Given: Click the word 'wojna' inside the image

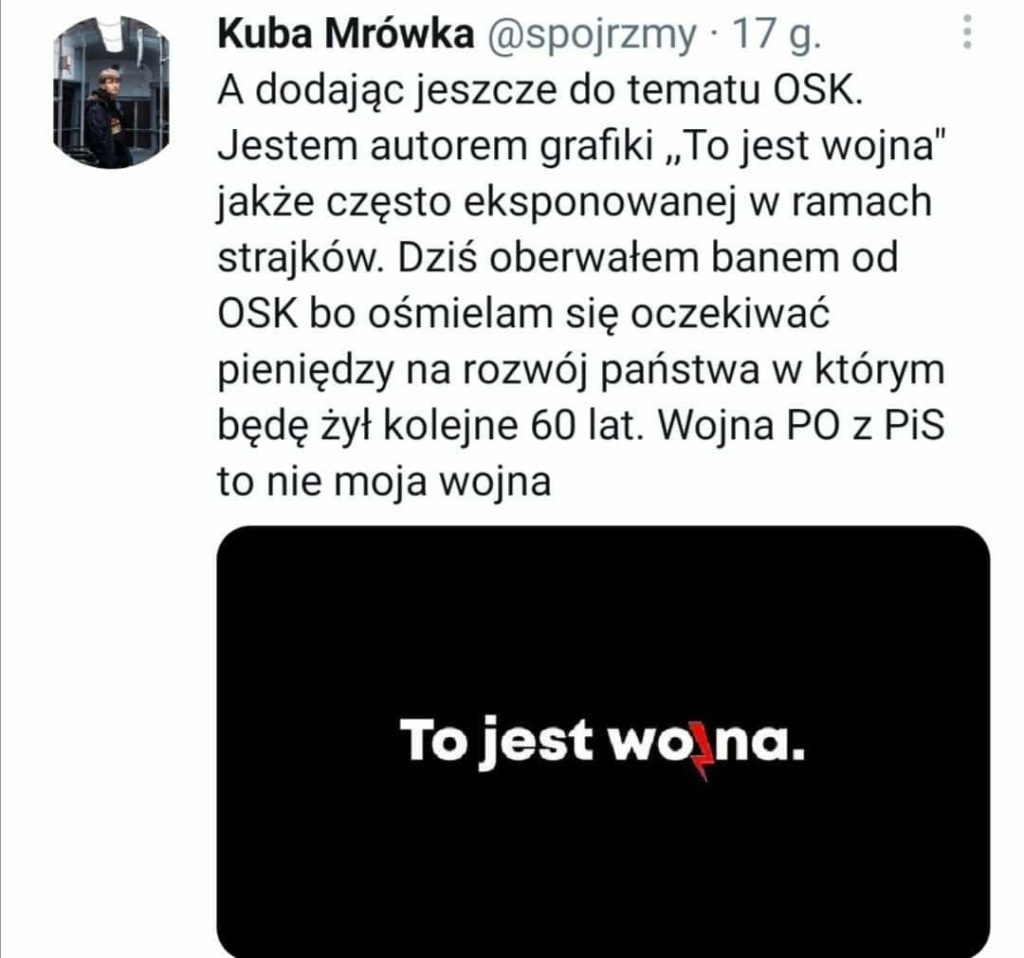Looking at the screenshot, I should point(706,743).
